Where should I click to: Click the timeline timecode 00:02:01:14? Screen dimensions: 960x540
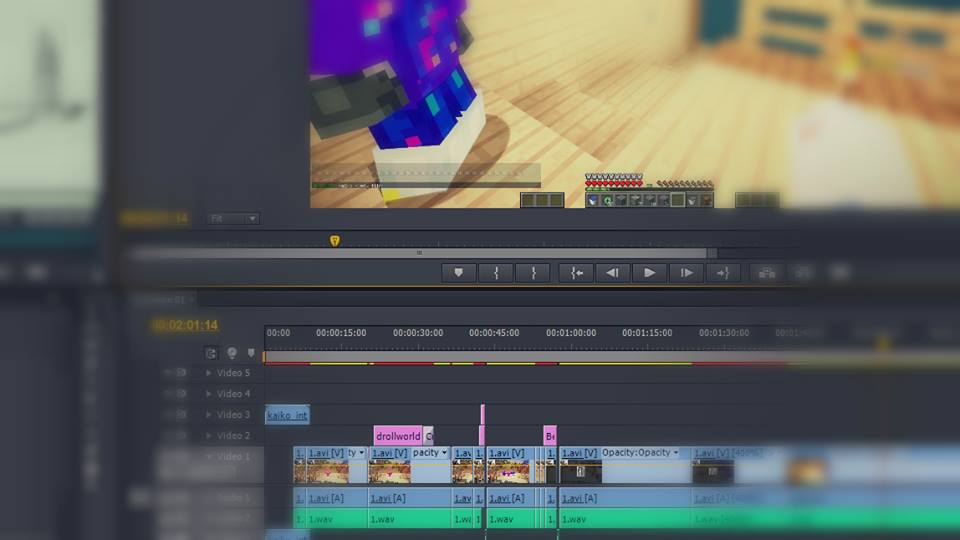pos(185,325)
